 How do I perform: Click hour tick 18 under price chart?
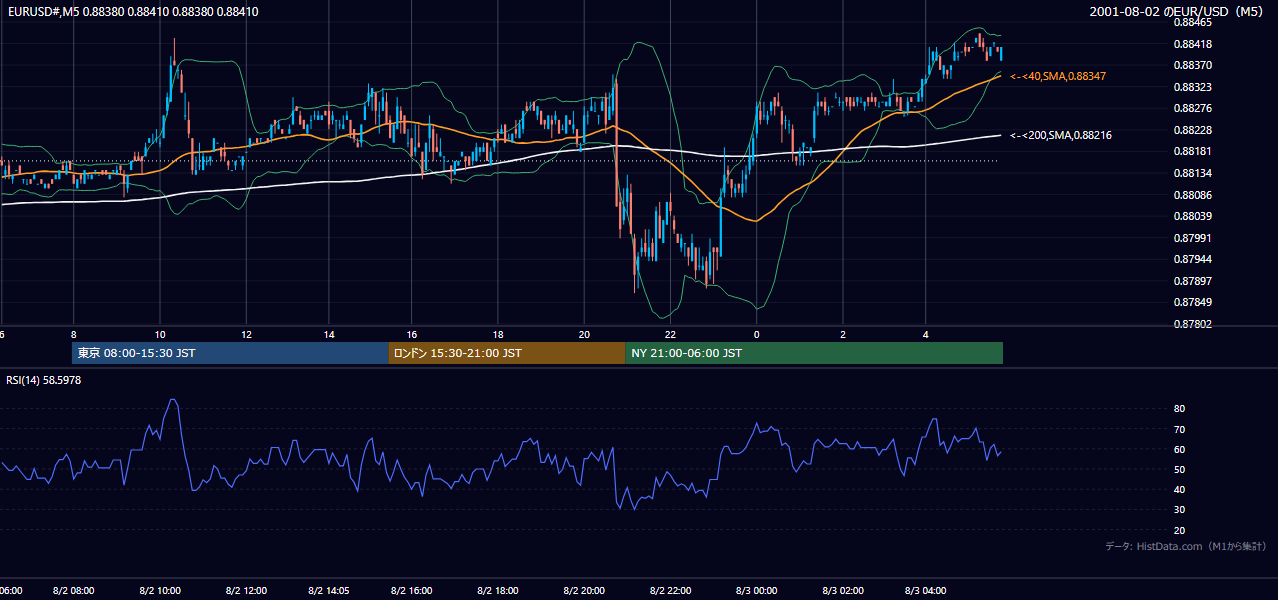[x=498, y=335]
